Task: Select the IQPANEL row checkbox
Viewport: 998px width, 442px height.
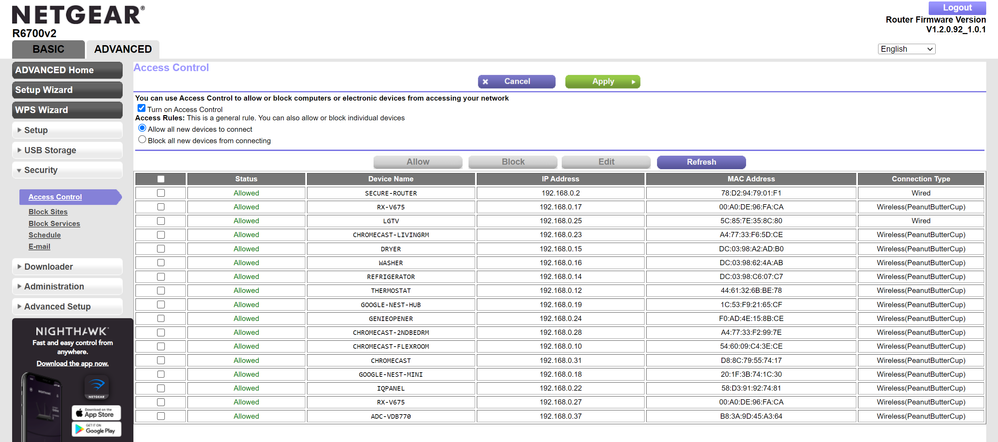Action: (x=160, y=388)
